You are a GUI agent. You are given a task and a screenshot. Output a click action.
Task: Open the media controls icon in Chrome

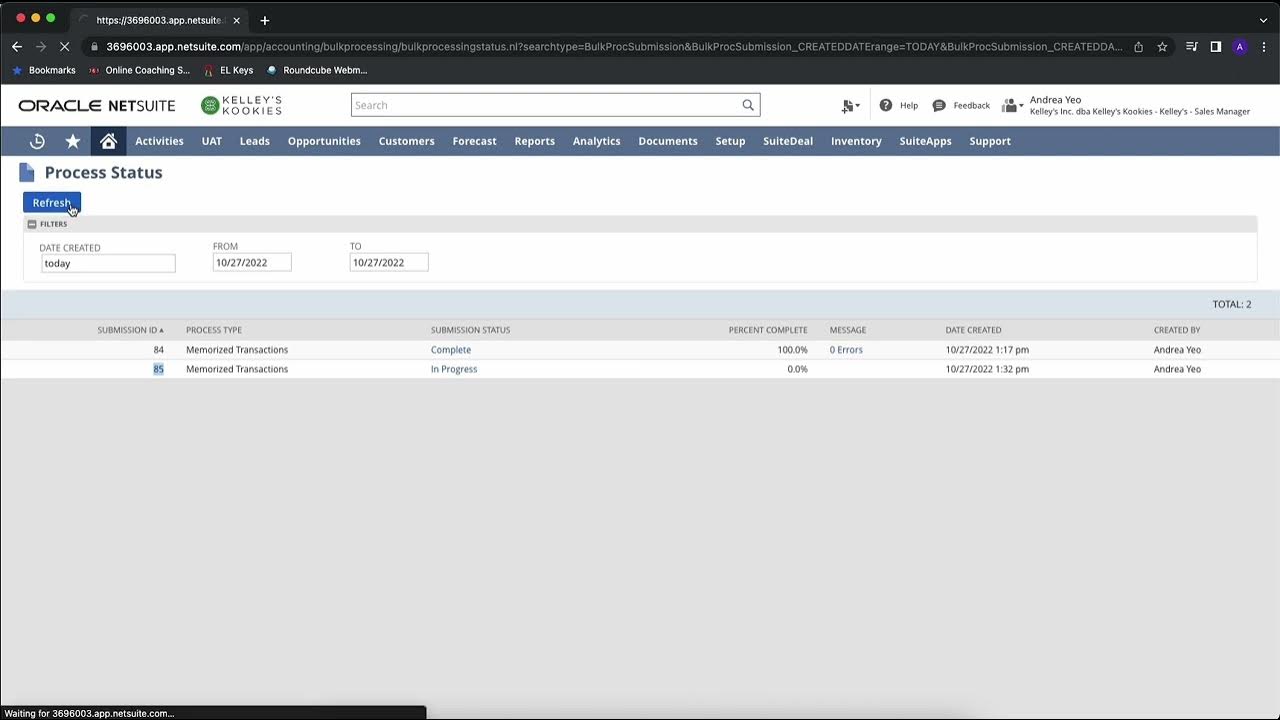coord(1191,46)
